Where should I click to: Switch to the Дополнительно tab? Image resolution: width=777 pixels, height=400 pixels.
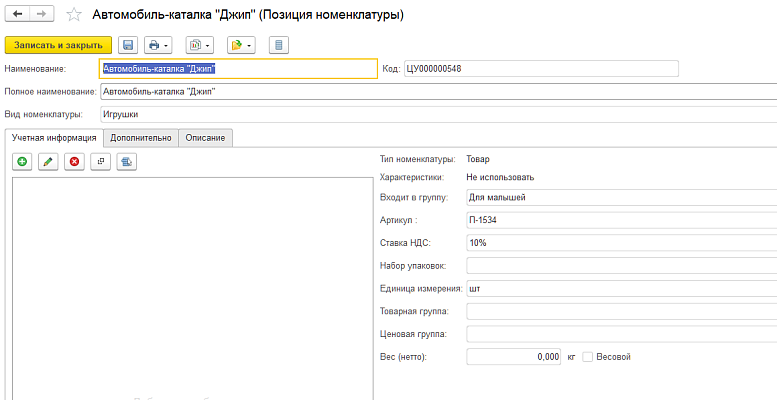141,138
